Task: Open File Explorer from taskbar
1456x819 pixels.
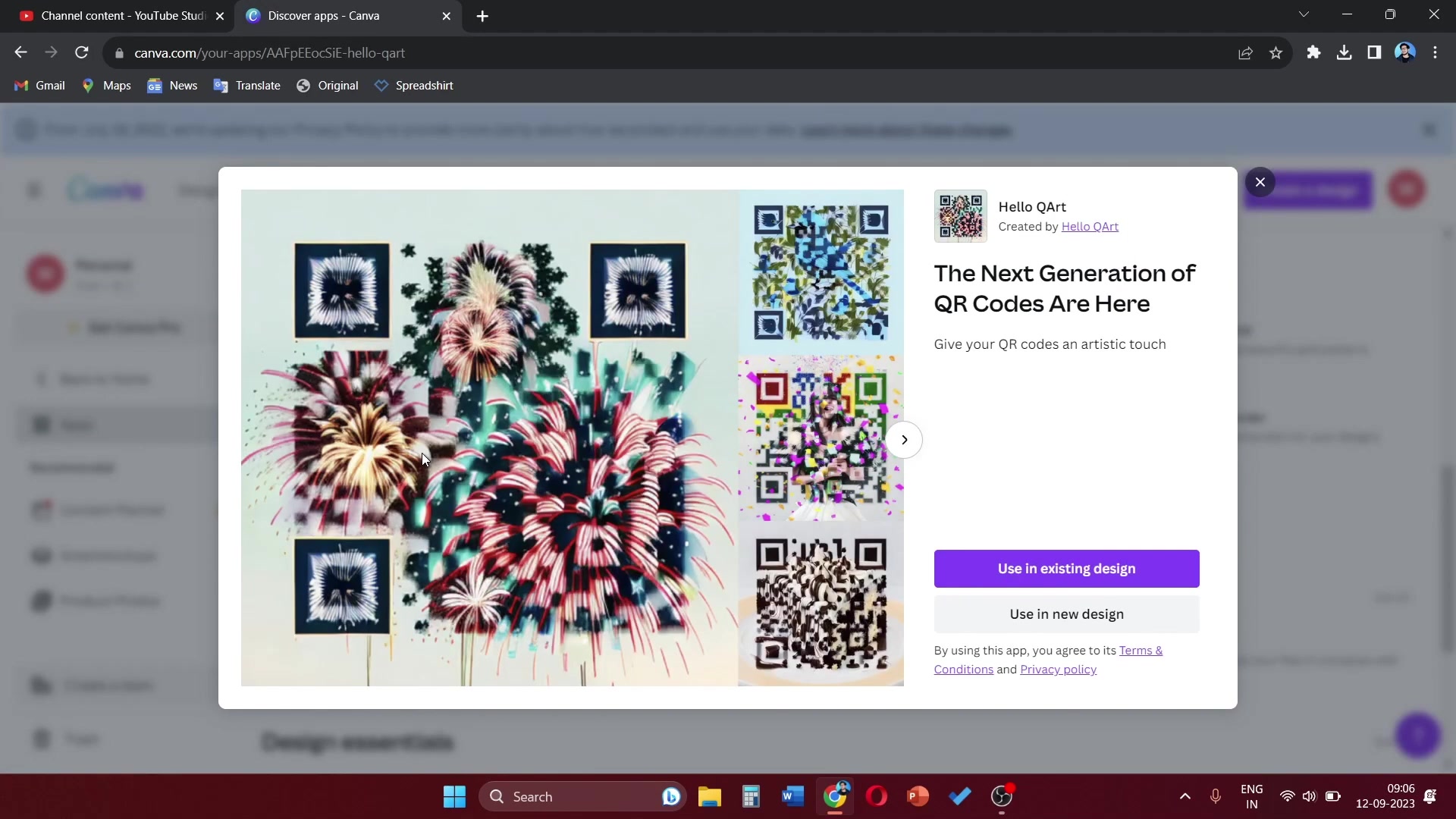Action: [709, 797]
